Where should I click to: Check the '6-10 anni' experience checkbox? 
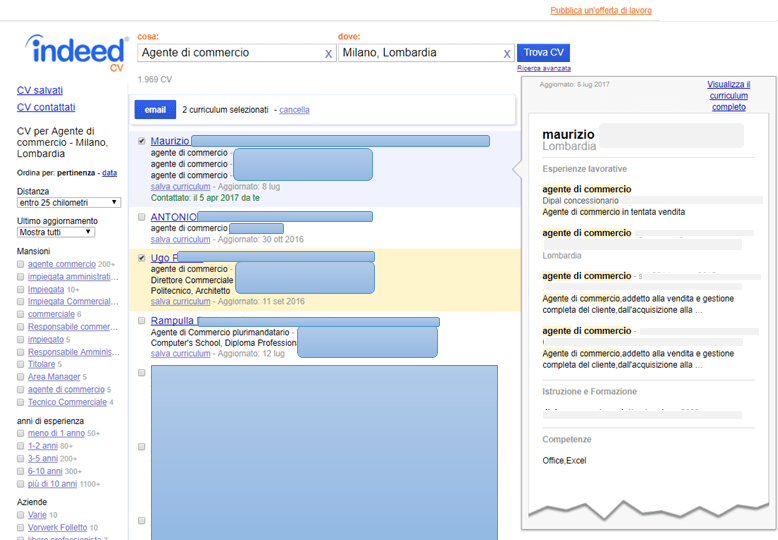tap(20, 471)
